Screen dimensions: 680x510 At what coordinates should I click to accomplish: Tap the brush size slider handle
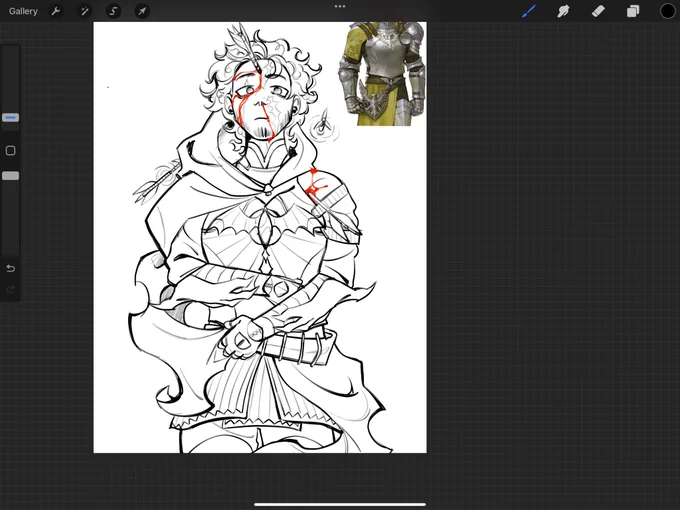10,118
